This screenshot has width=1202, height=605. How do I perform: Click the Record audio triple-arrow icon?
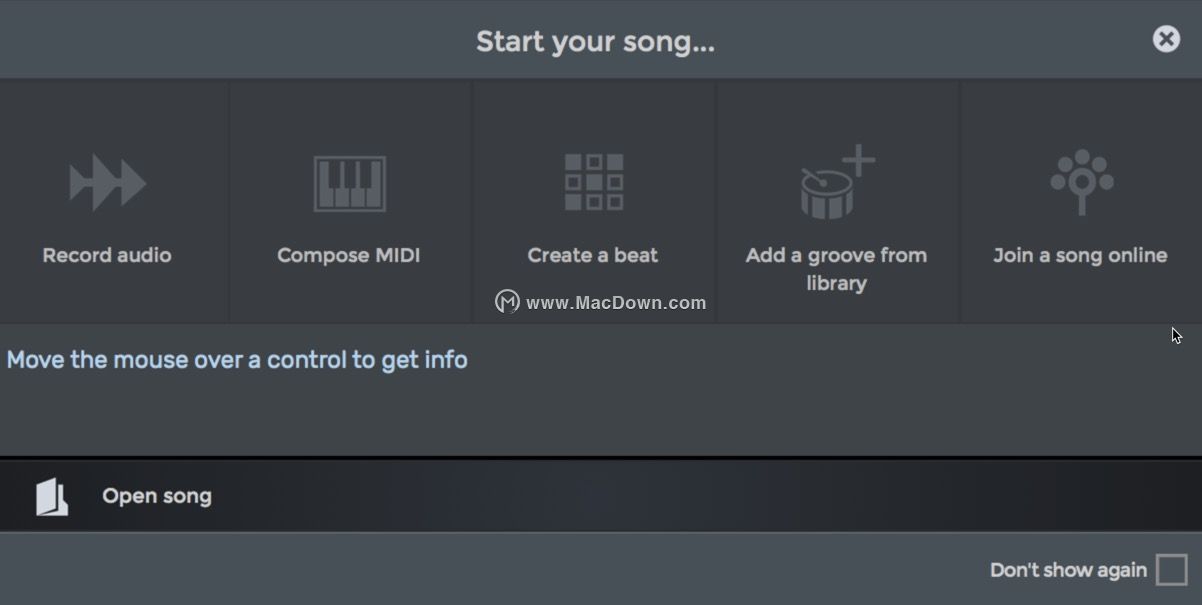pos(107,183)
